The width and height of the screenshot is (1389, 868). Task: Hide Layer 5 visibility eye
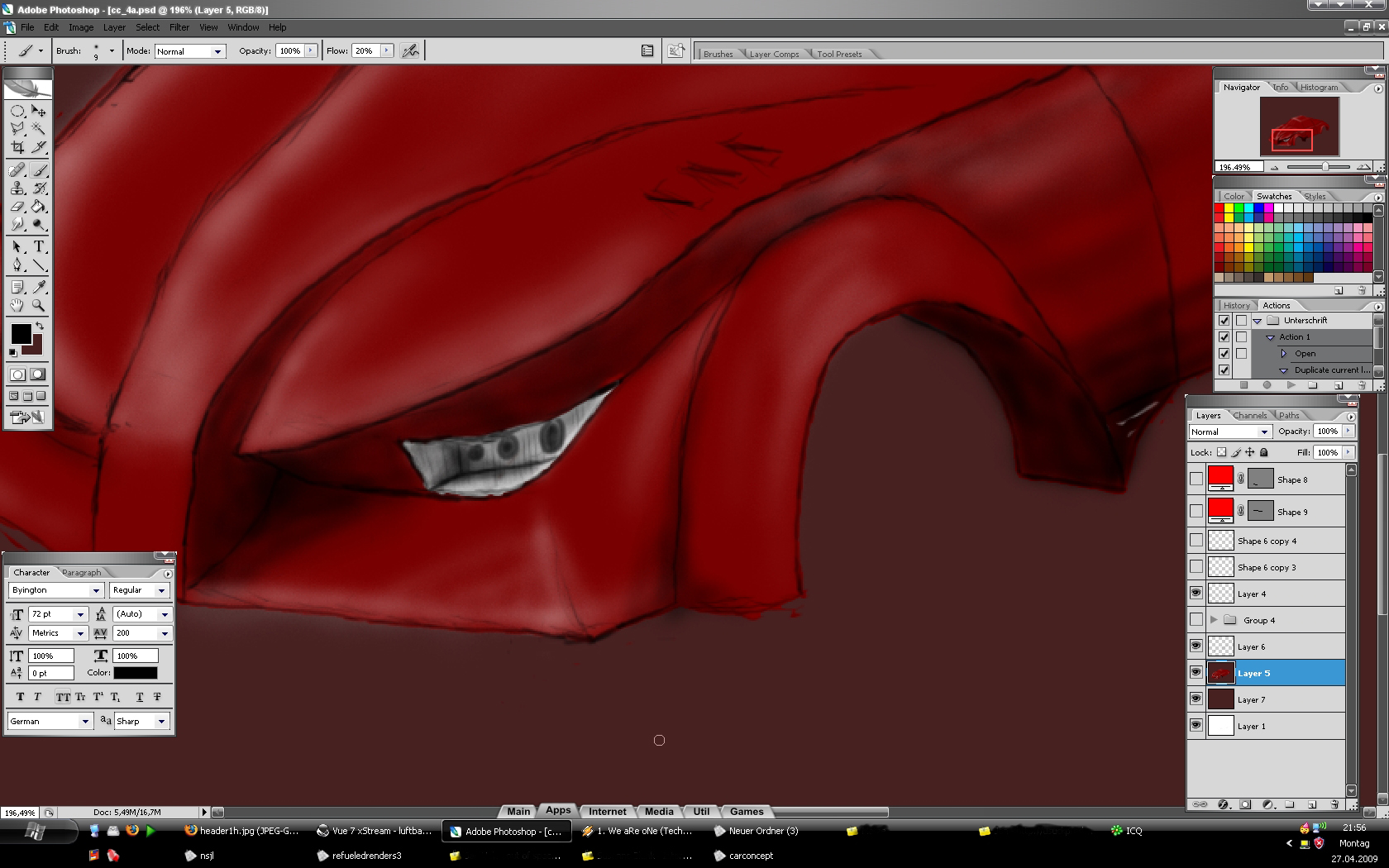(x=1196, y=673)
